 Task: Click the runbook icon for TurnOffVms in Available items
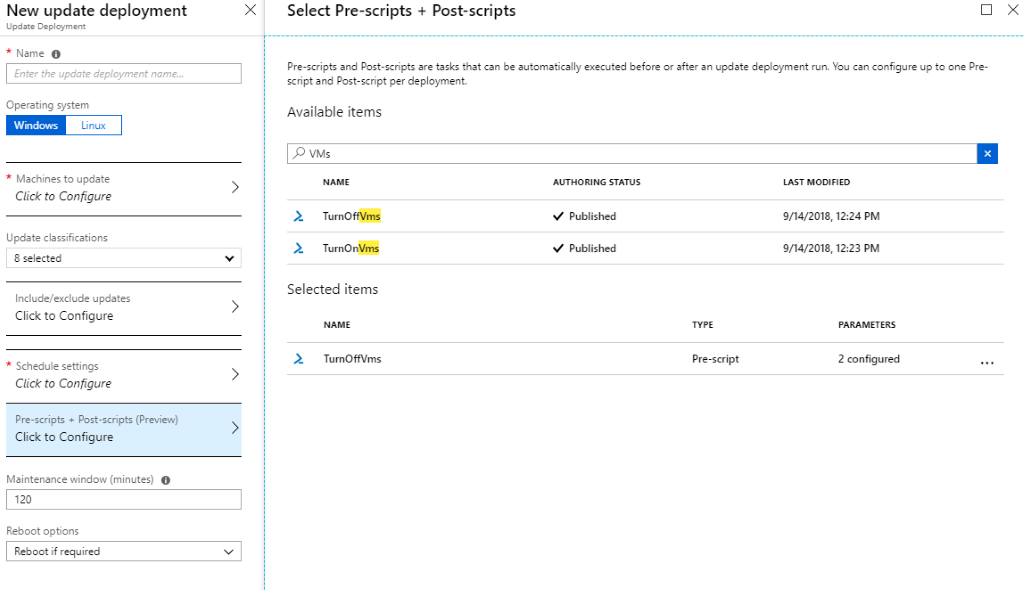[x=298, y=216]
